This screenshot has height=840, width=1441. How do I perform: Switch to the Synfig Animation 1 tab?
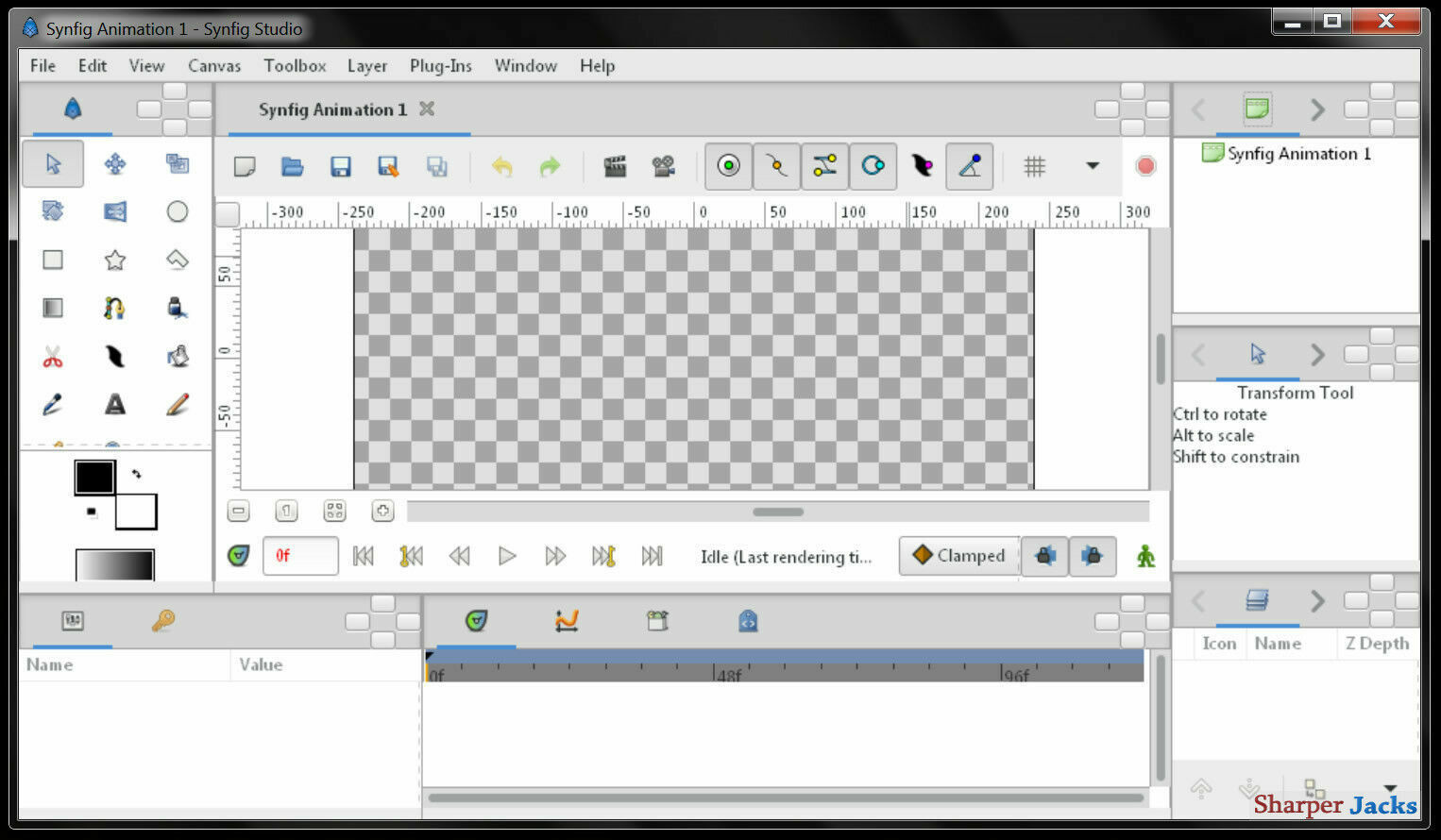(332, 109)
